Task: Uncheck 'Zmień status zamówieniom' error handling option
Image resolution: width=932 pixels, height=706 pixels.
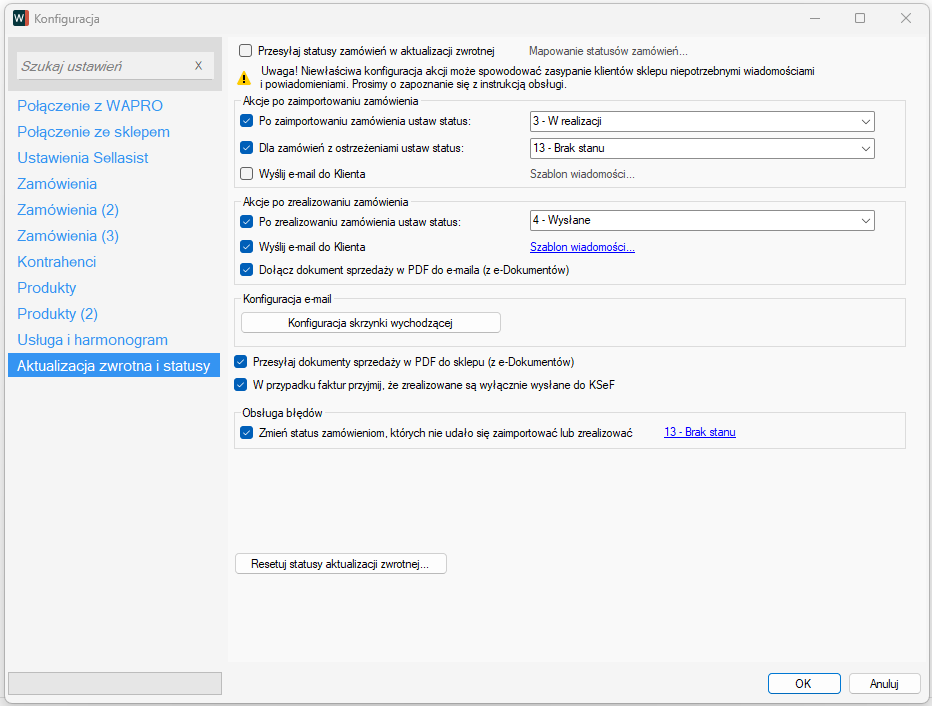Action: 247,433
